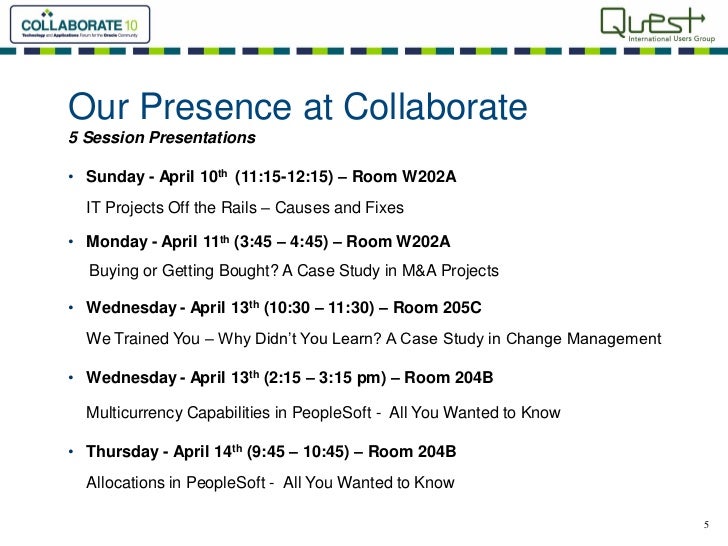Screen dimensions: 728x546
Task: Select Allocations in PeopleSoft line
Action: (270, 482)
